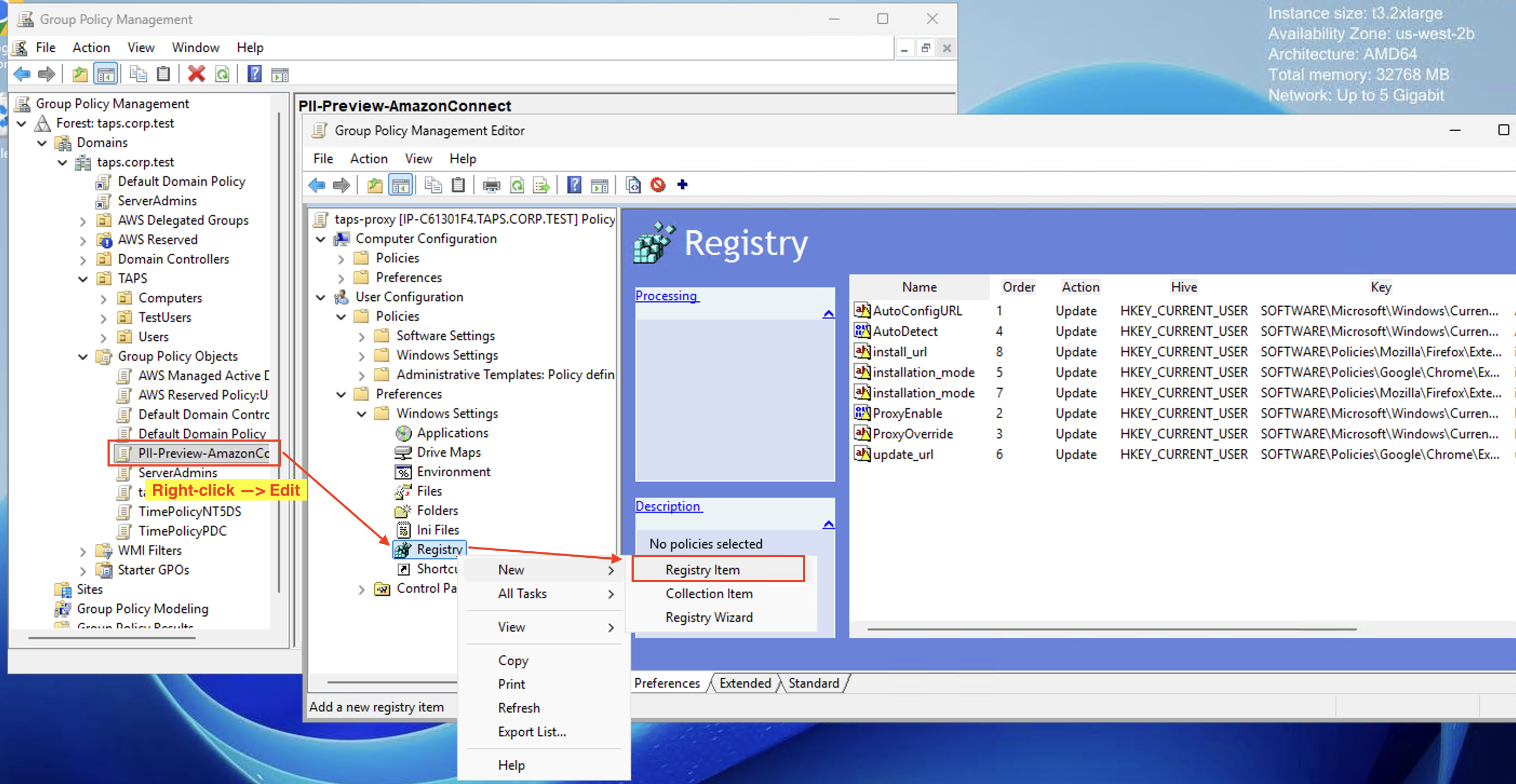Select Applications preference node
The height and width of the screenshot is (784, 1516).
coord(452,433)
